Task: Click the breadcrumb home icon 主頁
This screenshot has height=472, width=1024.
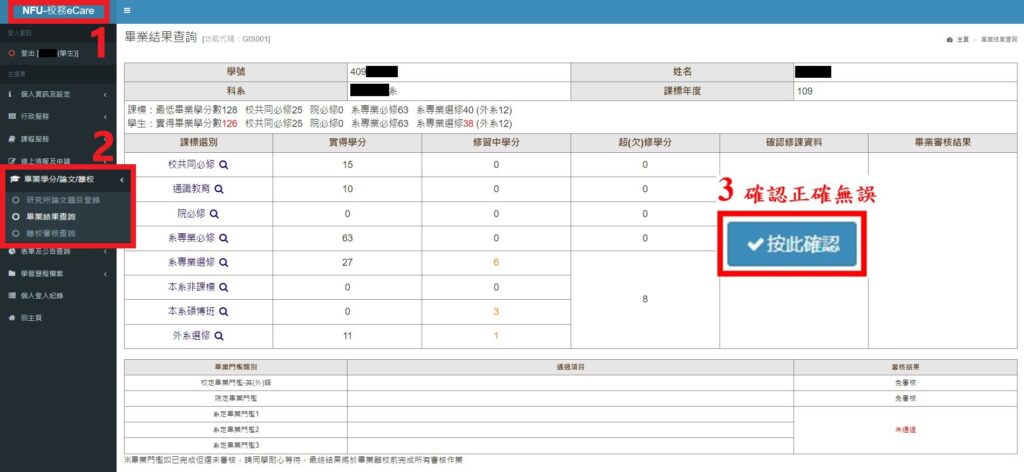Action: pyautogui.click(x=949, y=40)
